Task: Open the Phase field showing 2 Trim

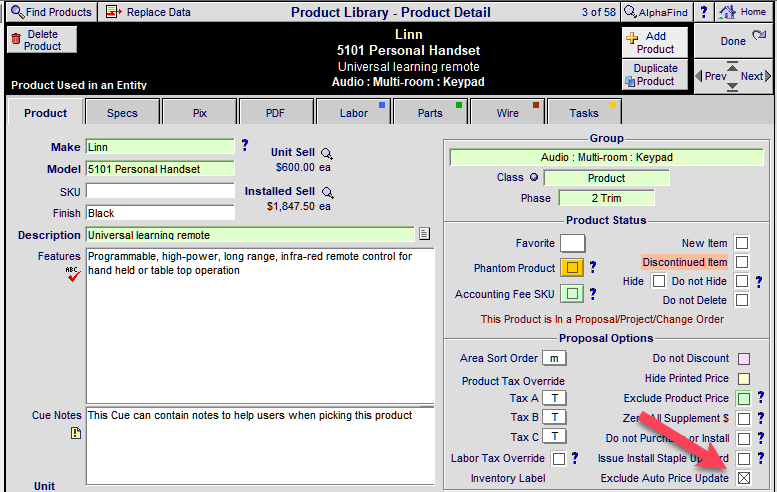Action: click(606, 198)
